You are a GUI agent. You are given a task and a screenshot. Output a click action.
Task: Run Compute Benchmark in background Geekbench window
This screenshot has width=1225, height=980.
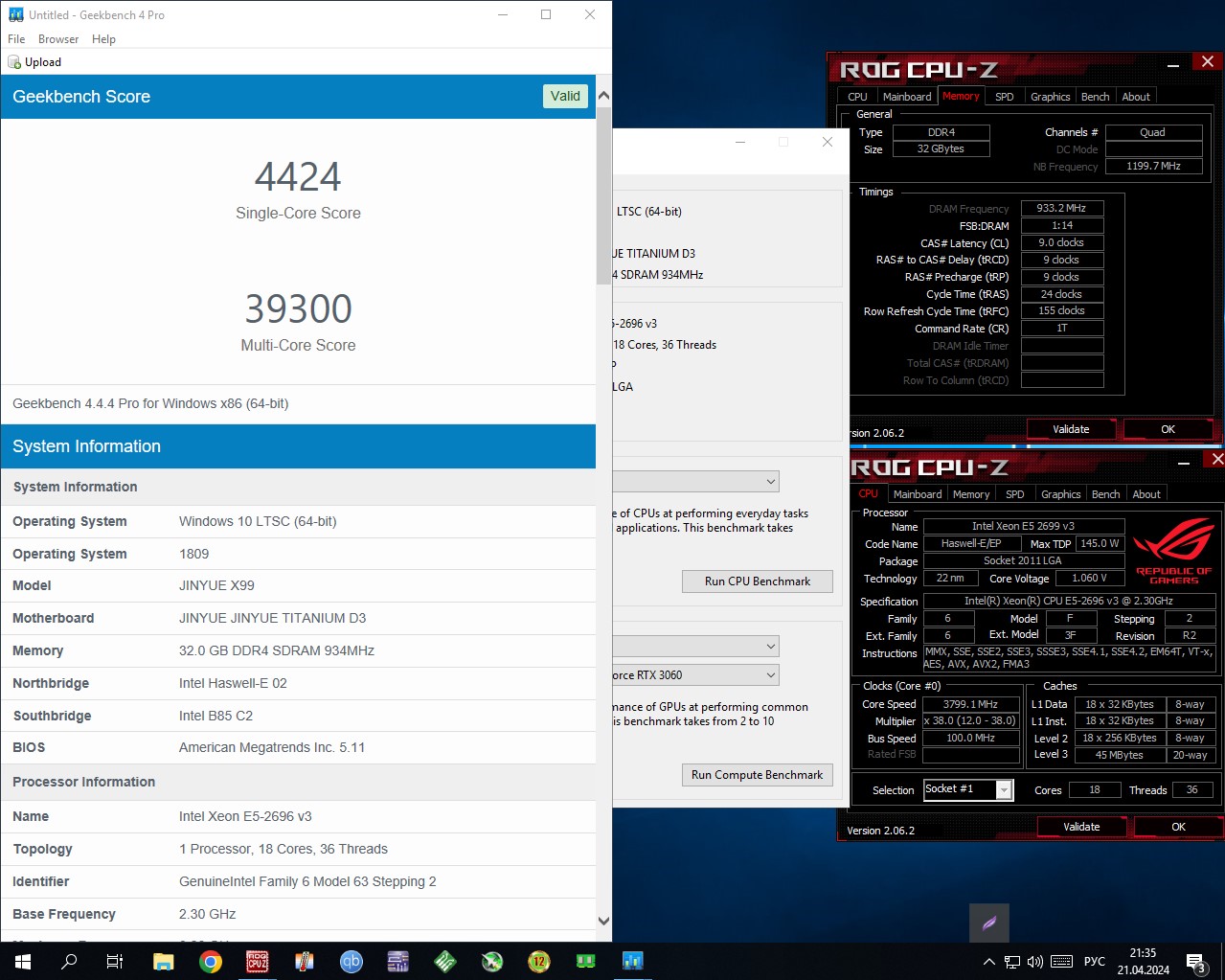coord(757,775)
